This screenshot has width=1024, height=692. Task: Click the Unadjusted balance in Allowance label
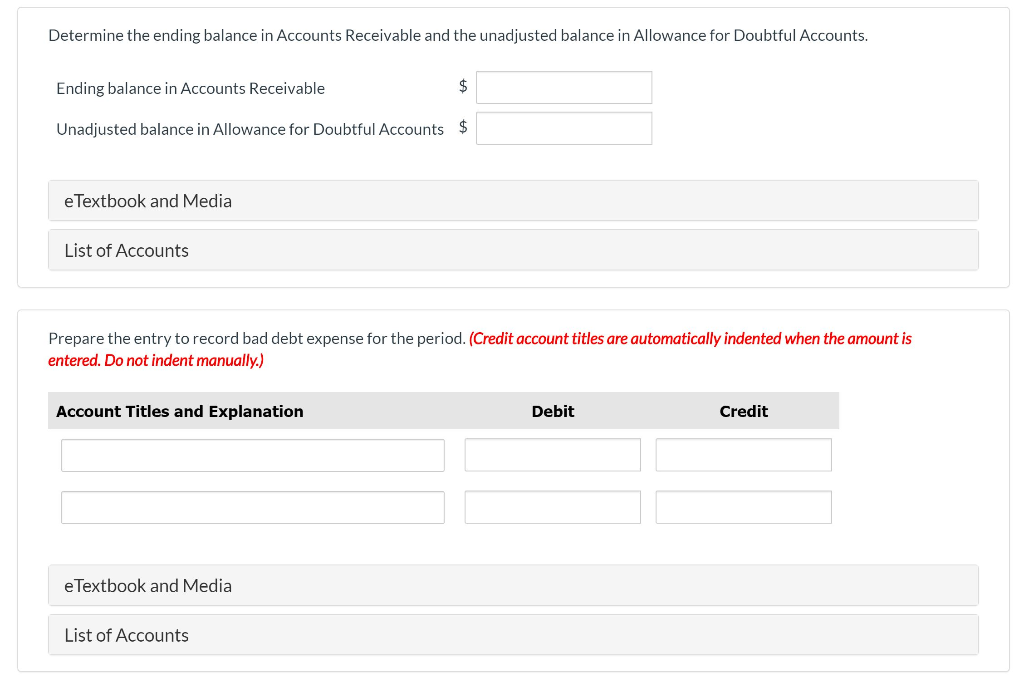click(x=249, y=129)
